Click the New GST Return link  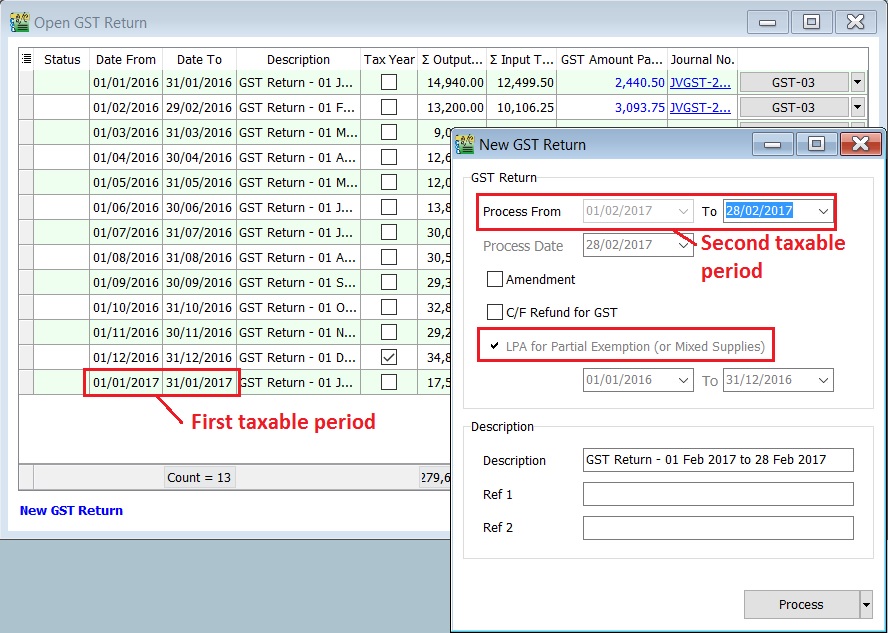71,510
